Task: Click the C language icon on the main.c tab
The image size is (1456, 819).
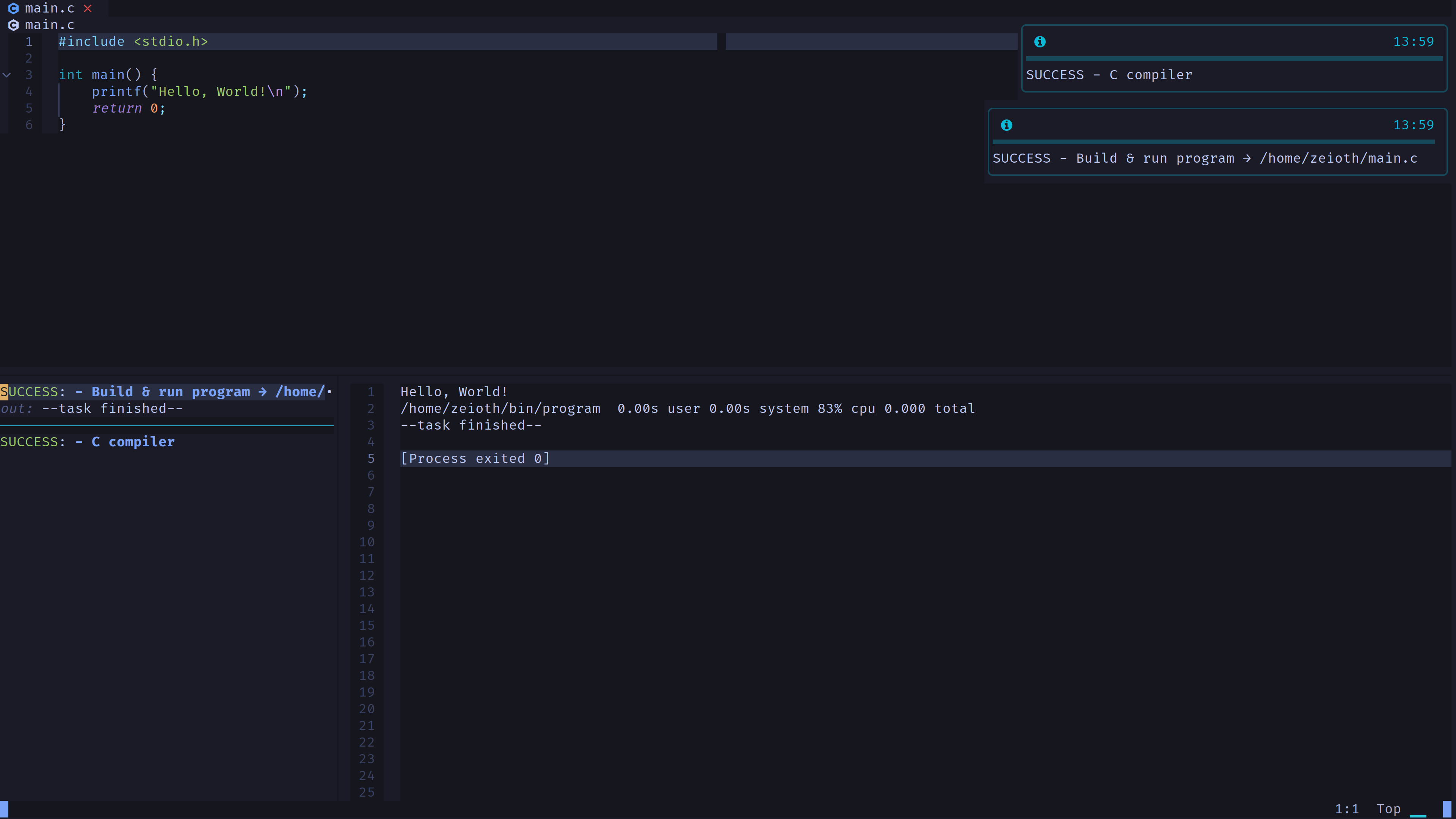Action: [14, 8]
